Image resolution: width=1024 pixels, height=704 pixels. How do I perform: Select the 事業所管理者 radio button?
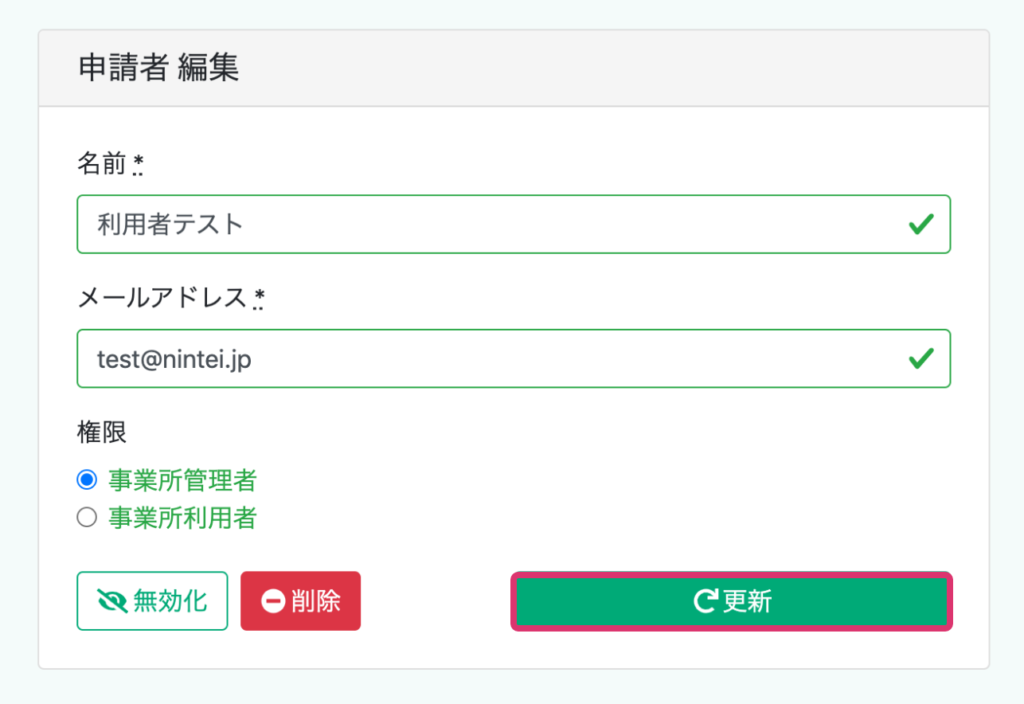pyautogui.click(x=87, y=480)
